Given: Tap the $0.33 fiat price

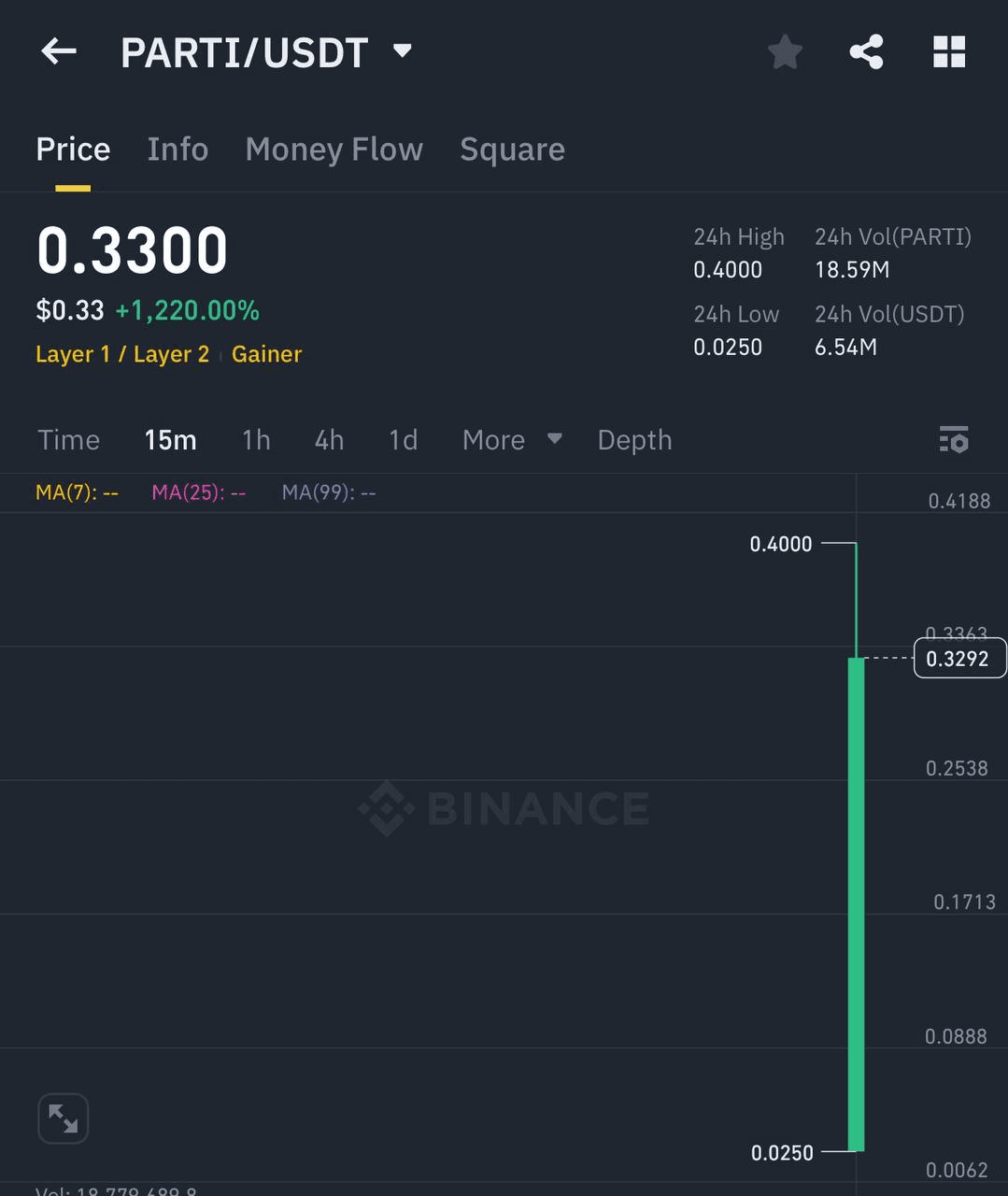Looking at the screenshot, I should 70,310.
